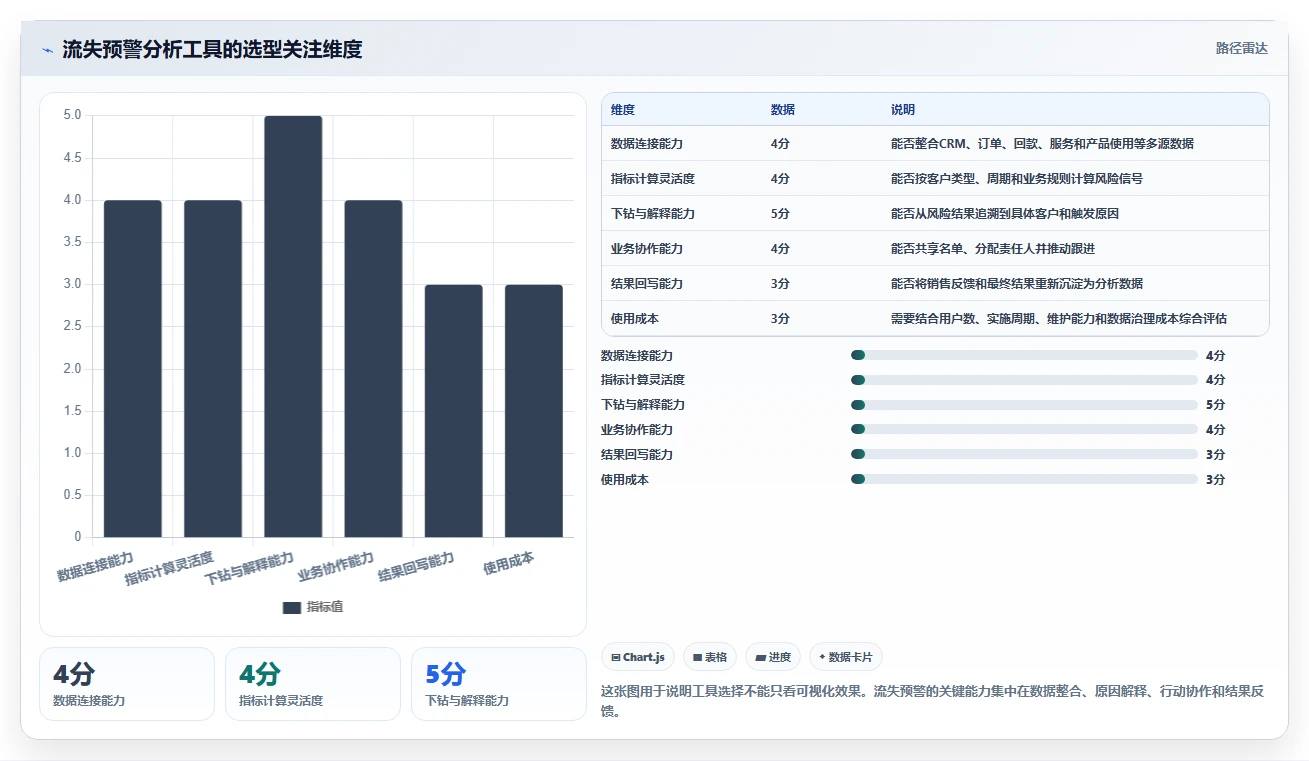Click the Chart.js tag chip
This screenshot has height=761, width=1309.
coord(638,657)
